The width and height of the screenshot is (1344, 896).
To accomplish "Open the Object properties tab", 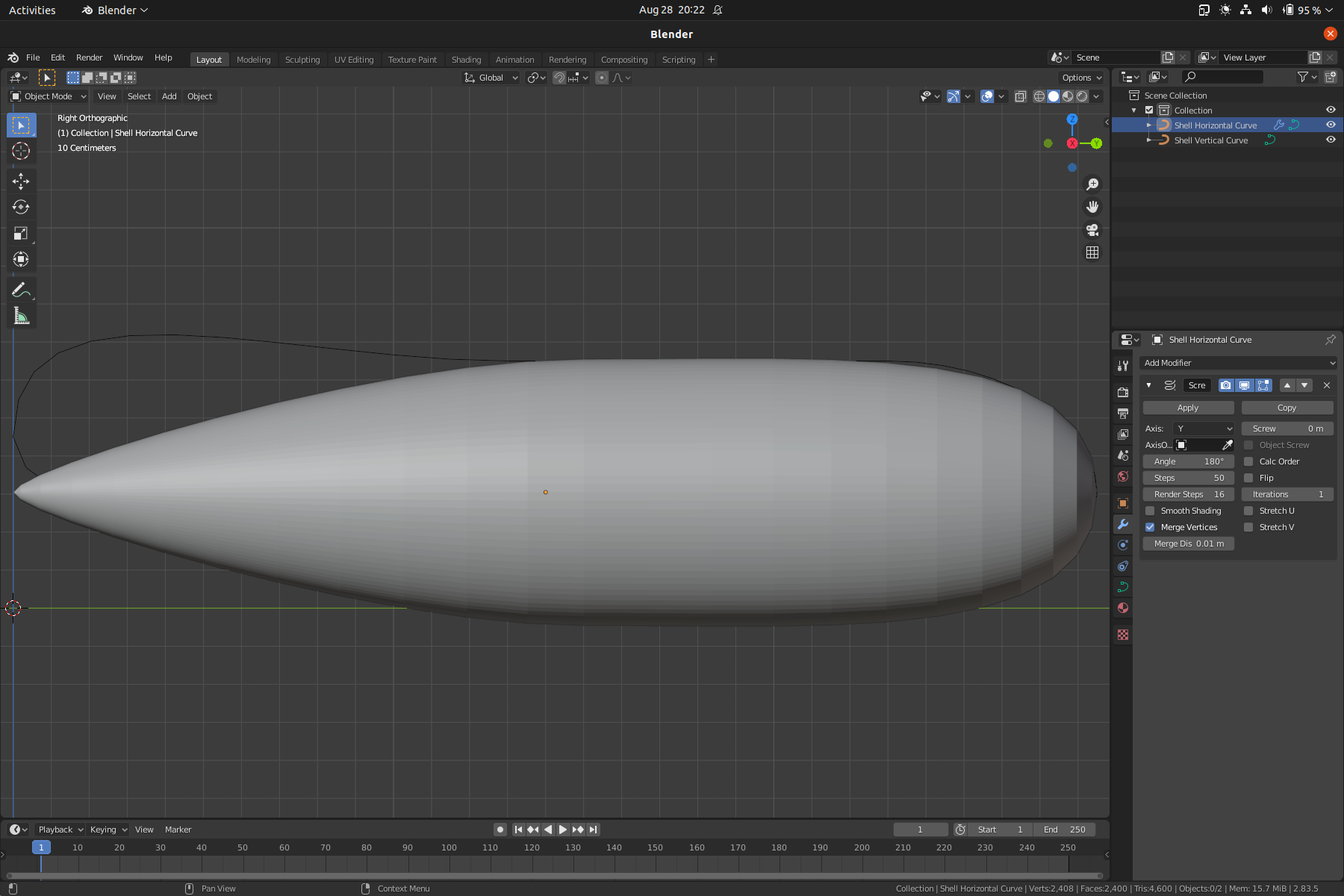I will pos(1123,503).
